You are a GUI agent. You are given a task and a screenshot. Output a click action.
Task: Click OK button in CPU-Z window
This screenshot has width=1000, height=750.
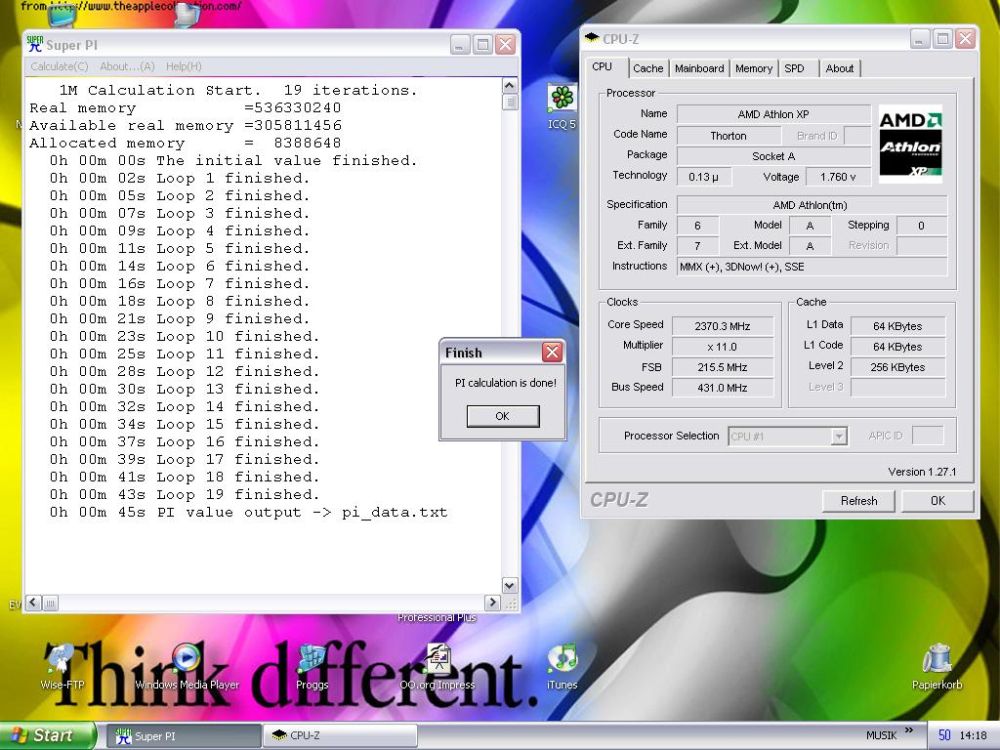tap(938, 501)
